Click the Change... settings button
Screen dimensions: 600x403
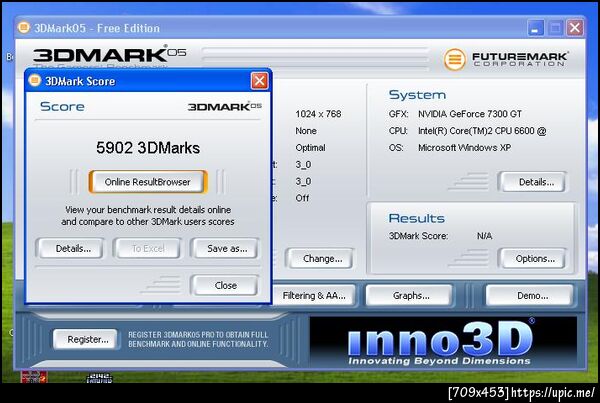pyautogui.click(x=321, y=259)
